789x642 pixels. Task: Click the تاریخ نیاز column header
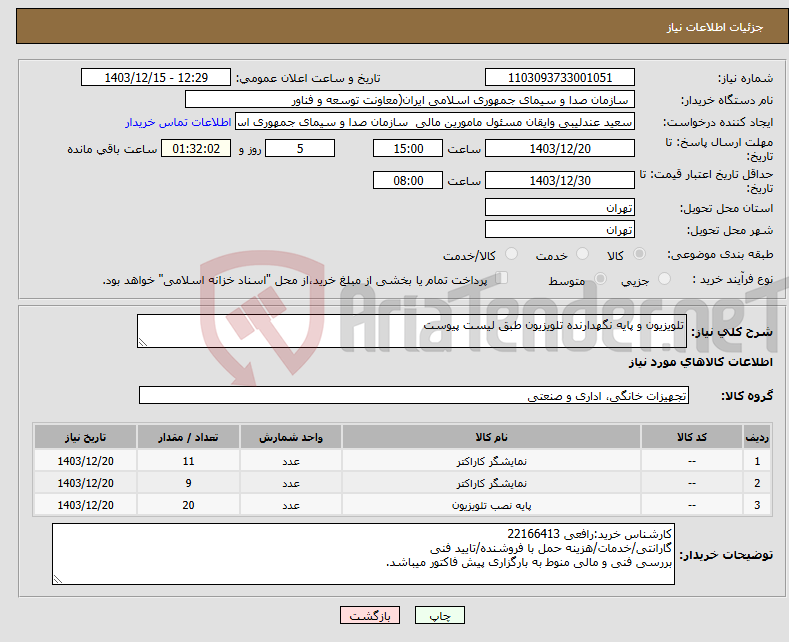pyautogui.click(x=86, y=437)
